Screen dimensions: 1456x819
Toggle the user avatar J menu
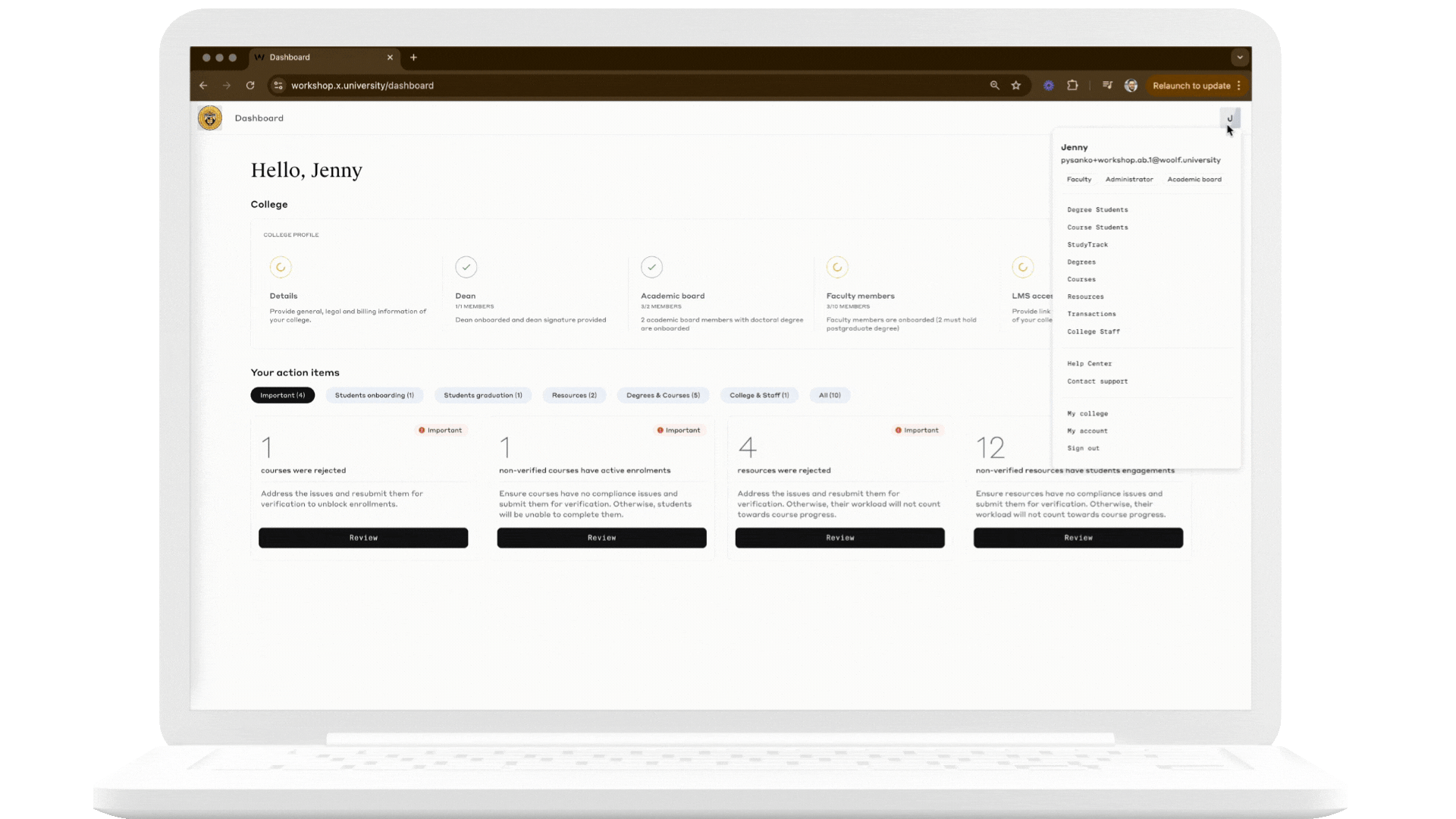pyautogui.click(x=1229, y=118)
